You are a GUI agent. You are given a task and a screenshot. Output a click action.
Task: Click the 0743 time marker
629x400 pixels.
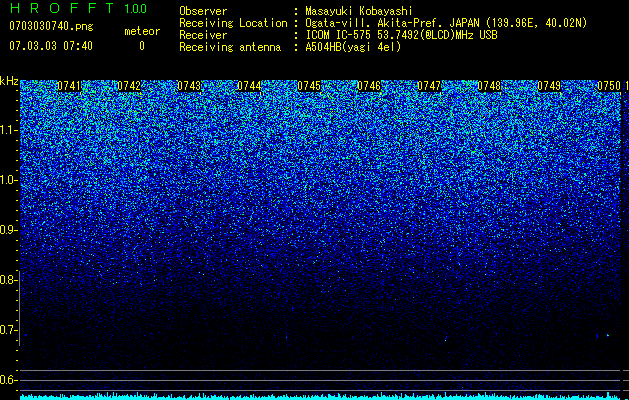(x=189, y=86)
